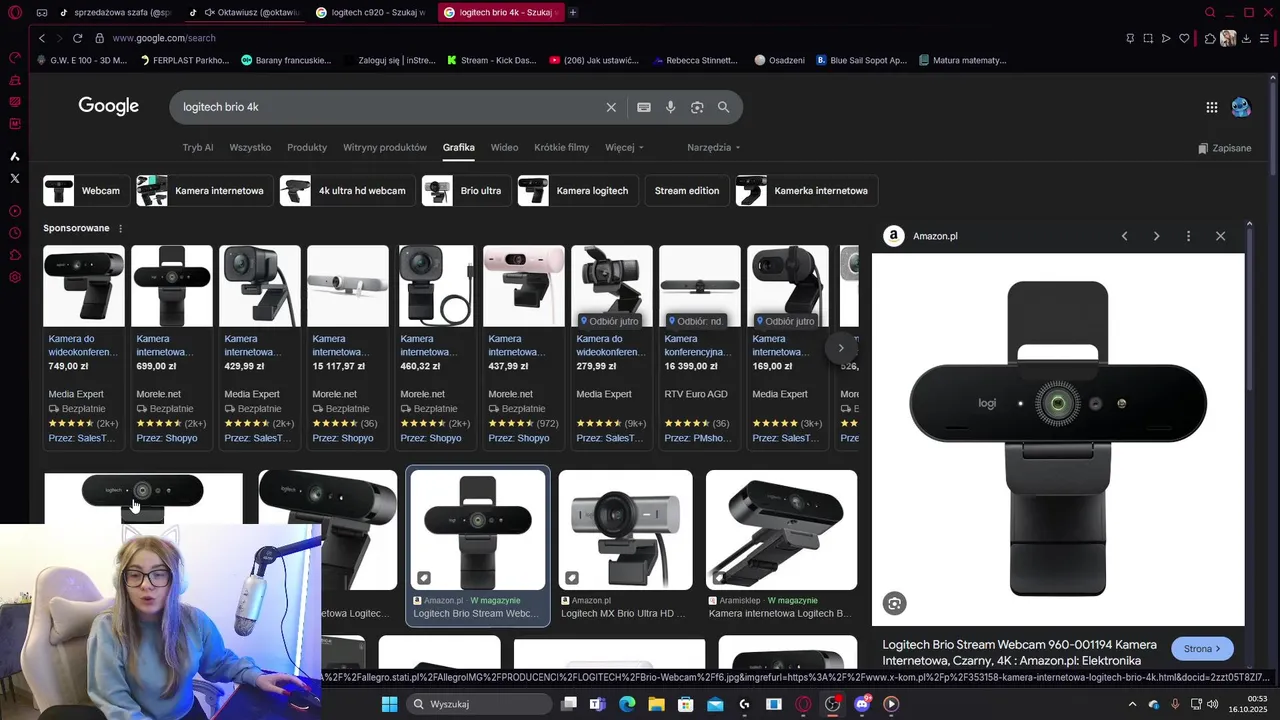Open the Witryny produktów tab
This screenshot has height=720, width=1280.
point(385,147)
